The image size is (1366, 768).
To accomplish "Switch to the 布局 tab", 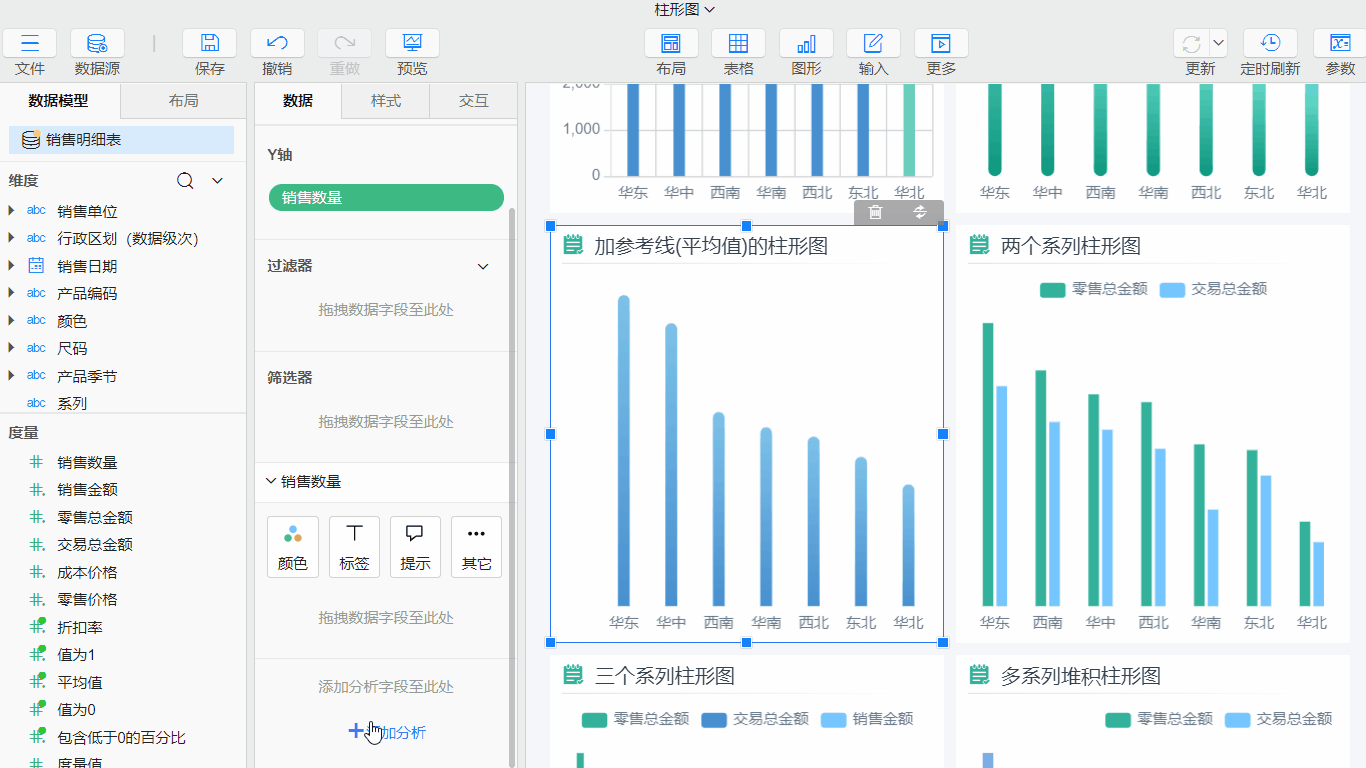I will (x=183, y=101).
